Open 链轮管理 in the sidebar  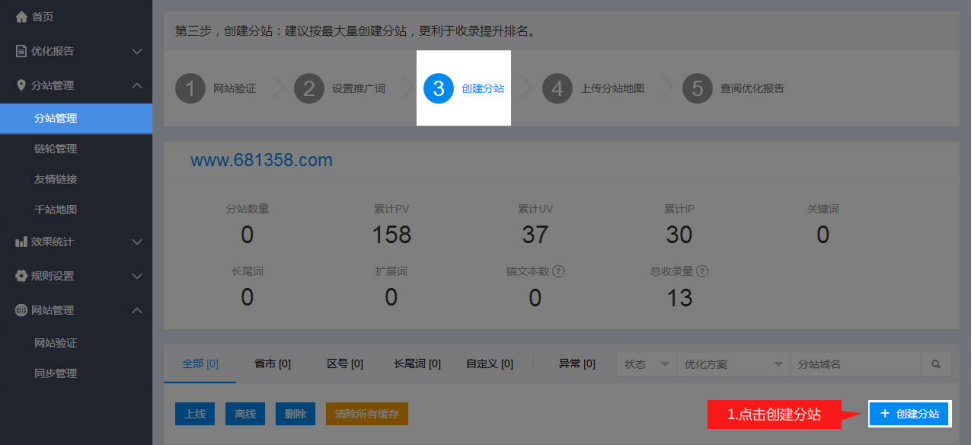[x=55, y=149]
